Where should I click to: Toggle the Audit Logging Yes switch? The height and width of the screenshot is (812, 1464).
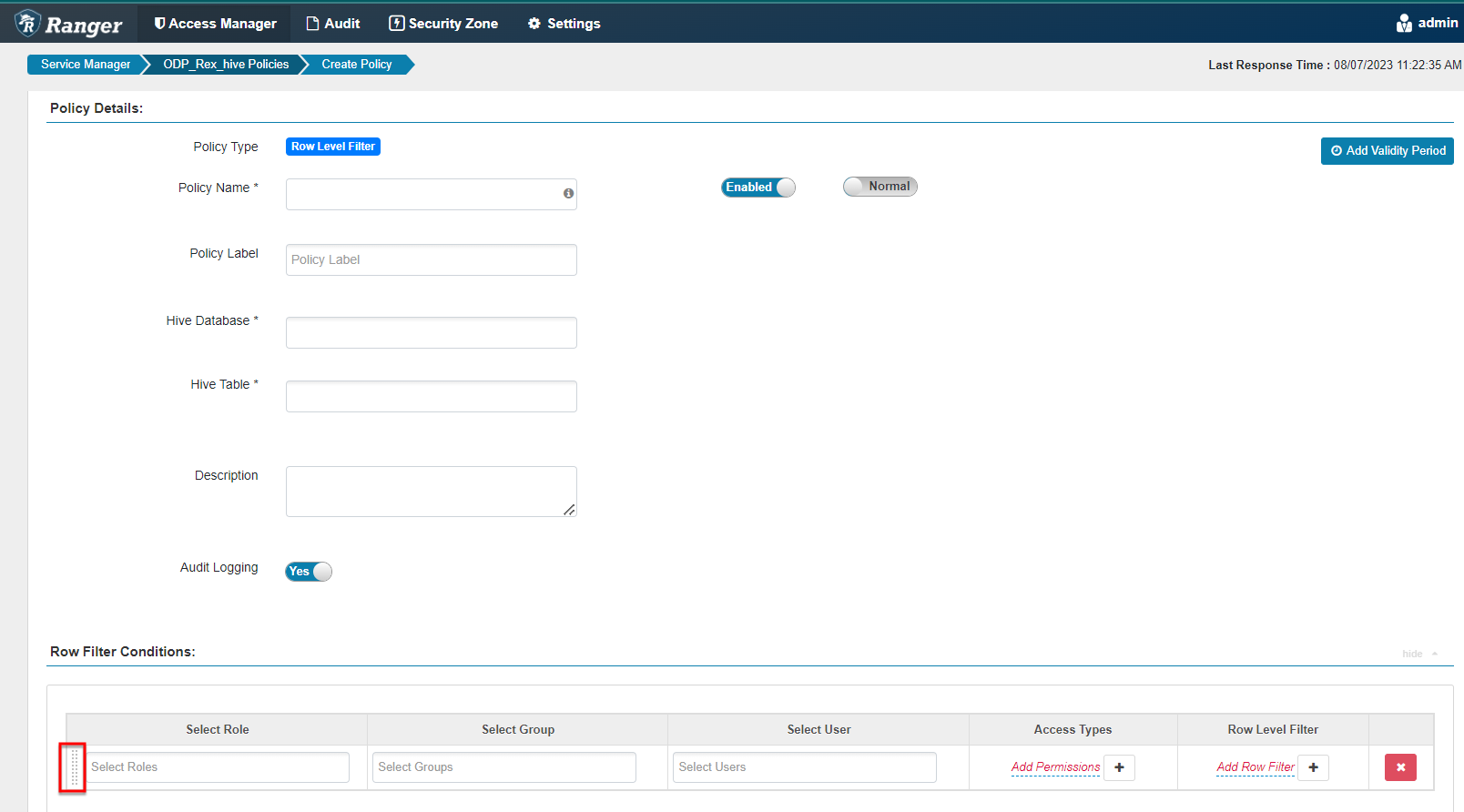pos(309,571)
